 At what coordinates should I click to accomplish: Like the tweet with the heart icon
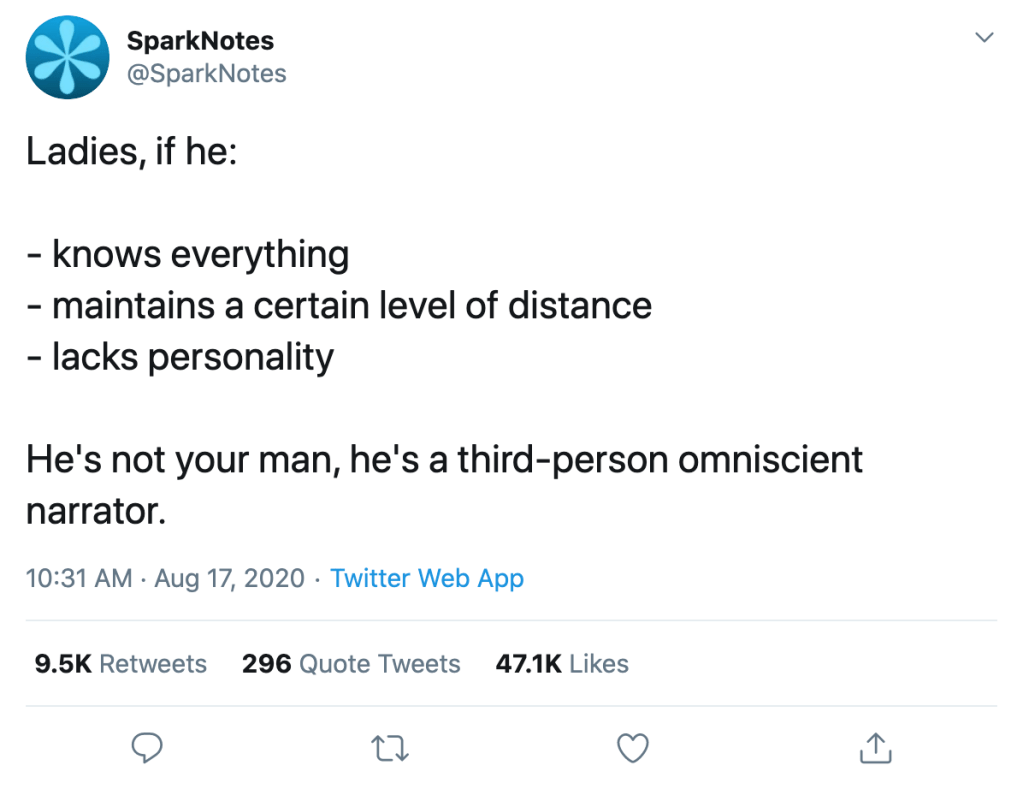(x=632, y=746)
